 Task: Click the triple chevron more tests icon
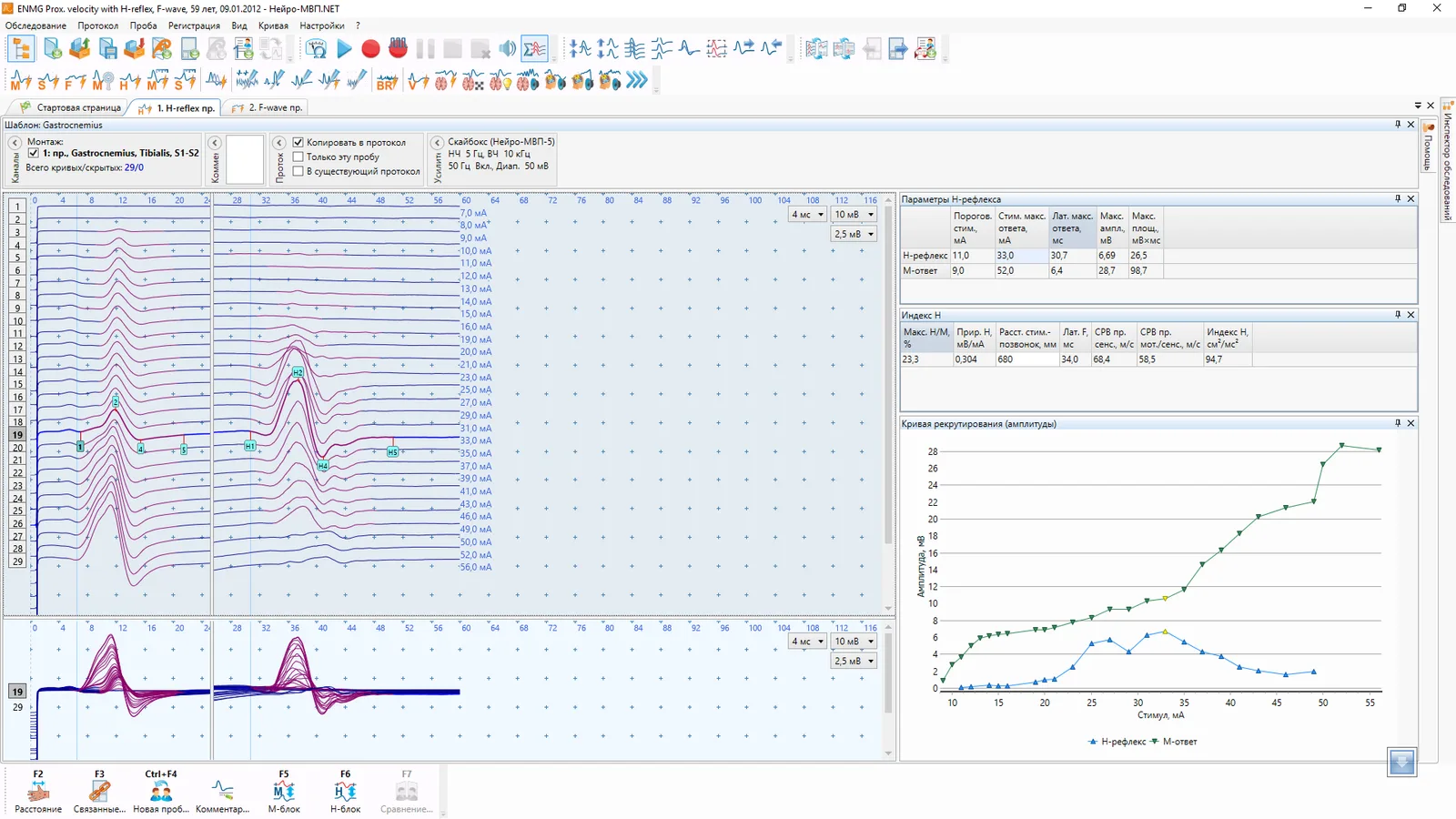[637, 81]
